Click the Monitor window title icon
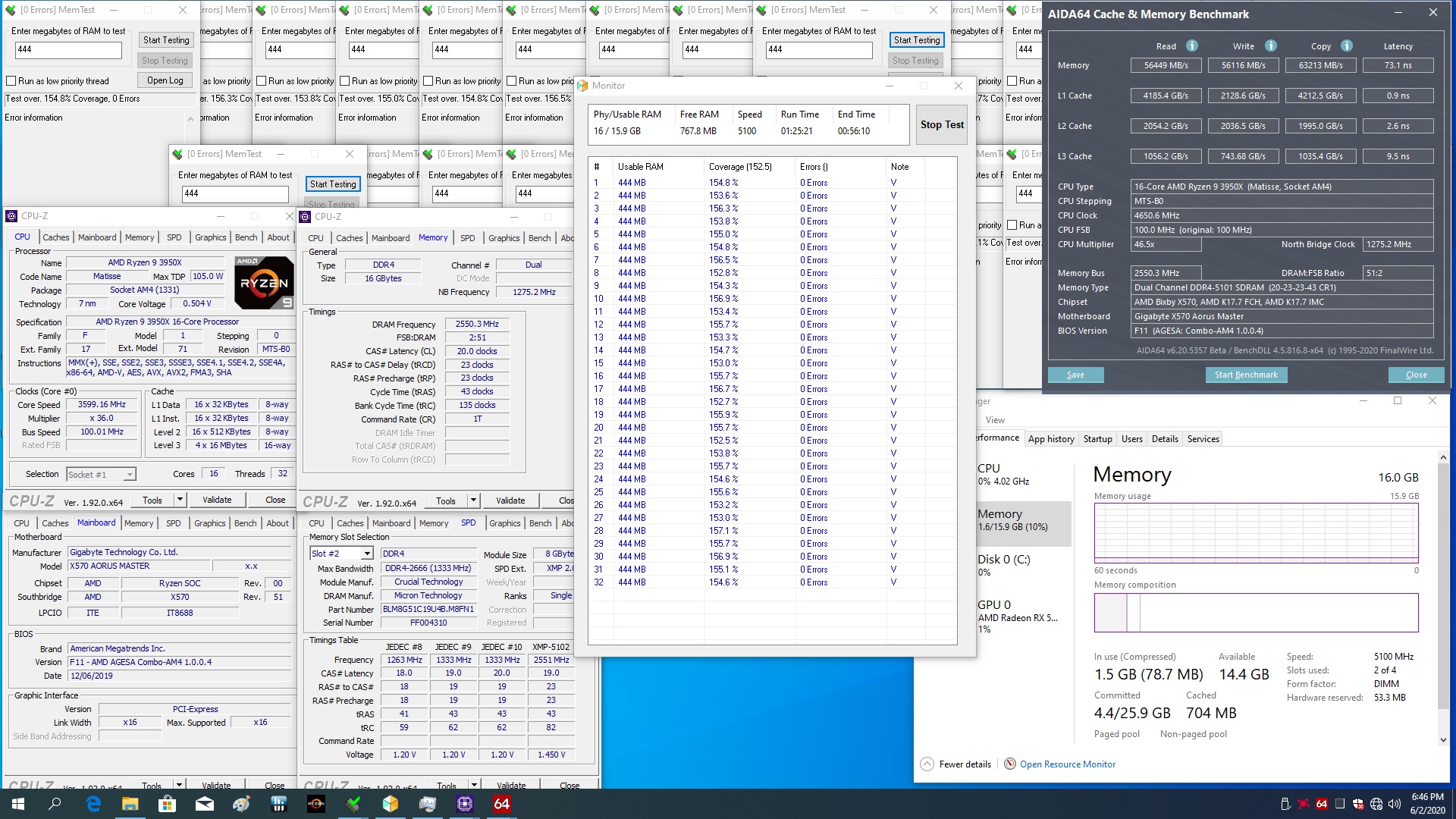The image size is (1456, 819). [583, 86]
